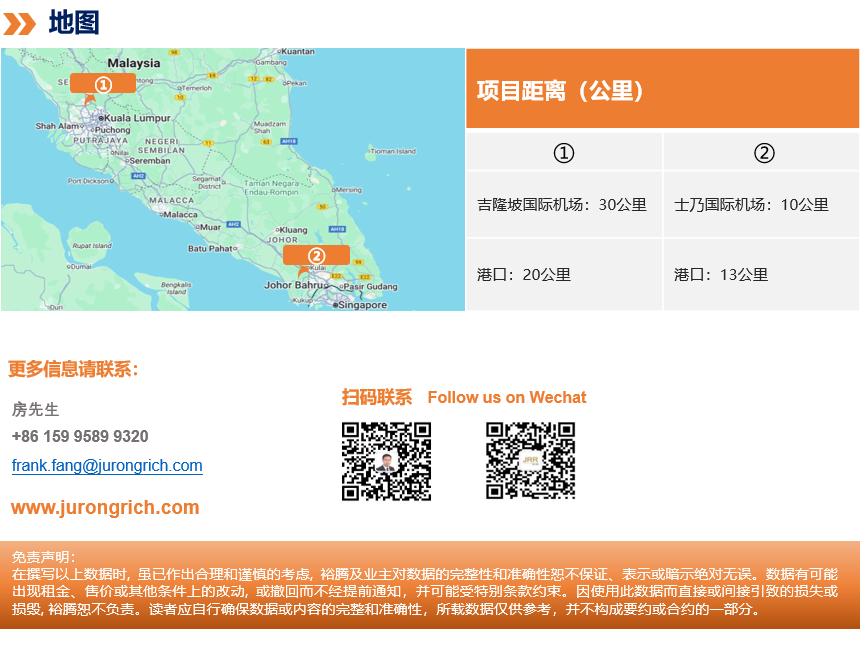861x666 pixels.
Task: Click the 更多信息请联系 heading
Action: tap(74, 370)
